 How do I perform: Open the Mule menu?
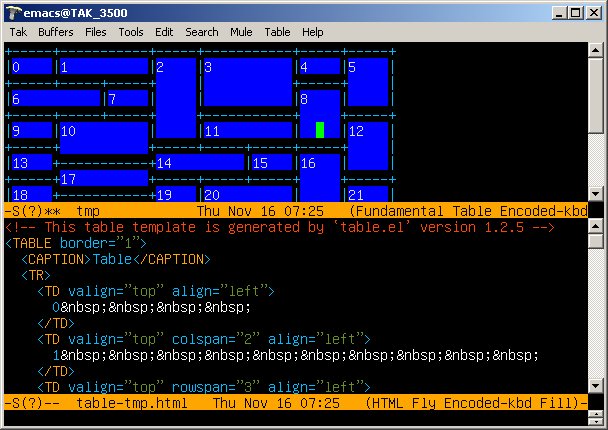point(241,32)
